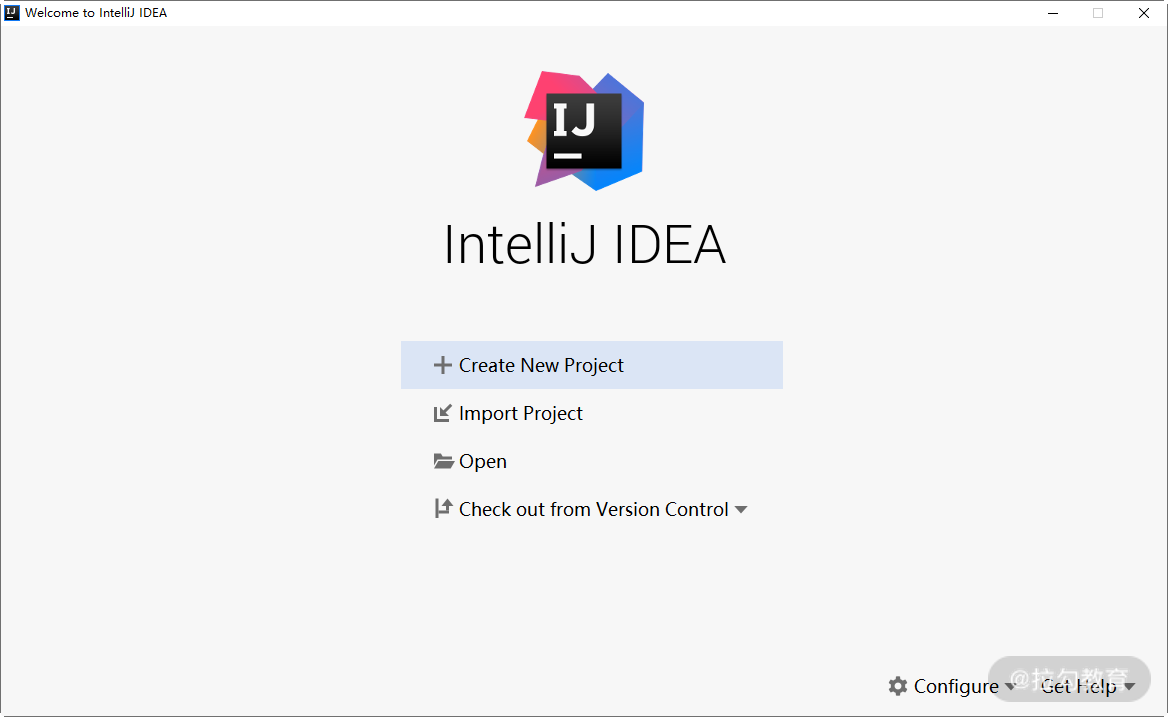1168x717 pixels.
Task: Click the open folder icon
Action: pos(443,462)
